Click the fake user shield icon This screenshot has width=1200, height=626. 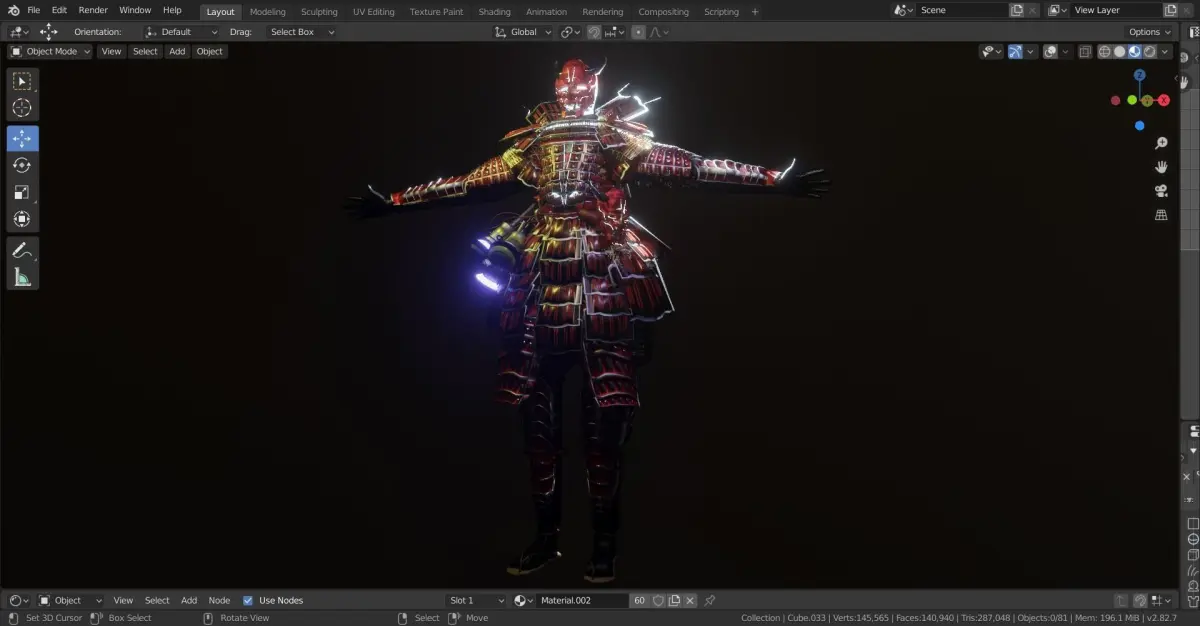point(658,600)
